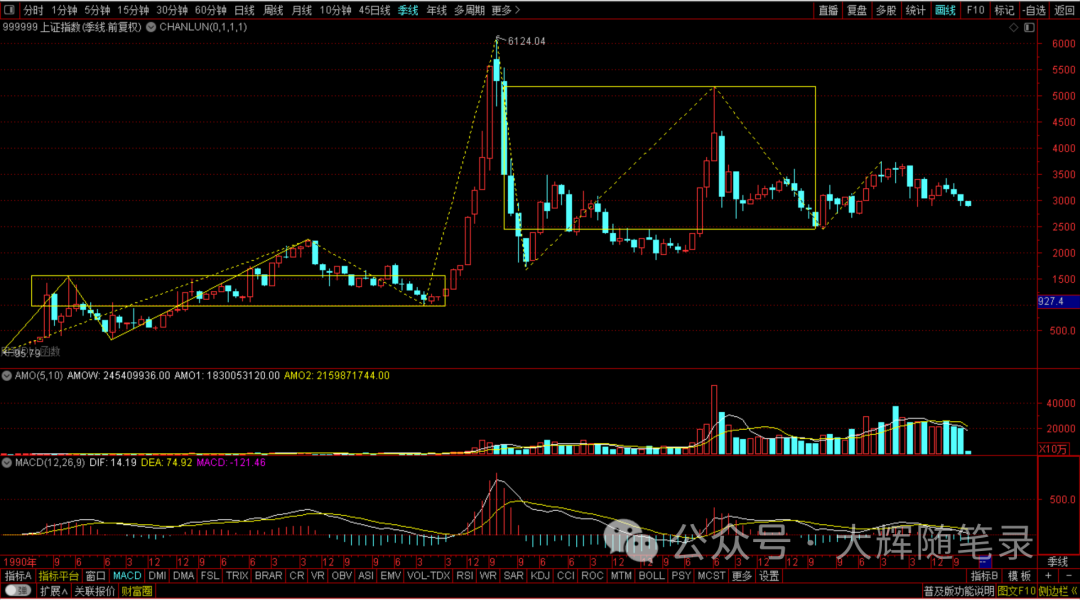Screen dimensions: 1080x600
Task: Open the 指标平台 tab
Action: coord(59,576)
